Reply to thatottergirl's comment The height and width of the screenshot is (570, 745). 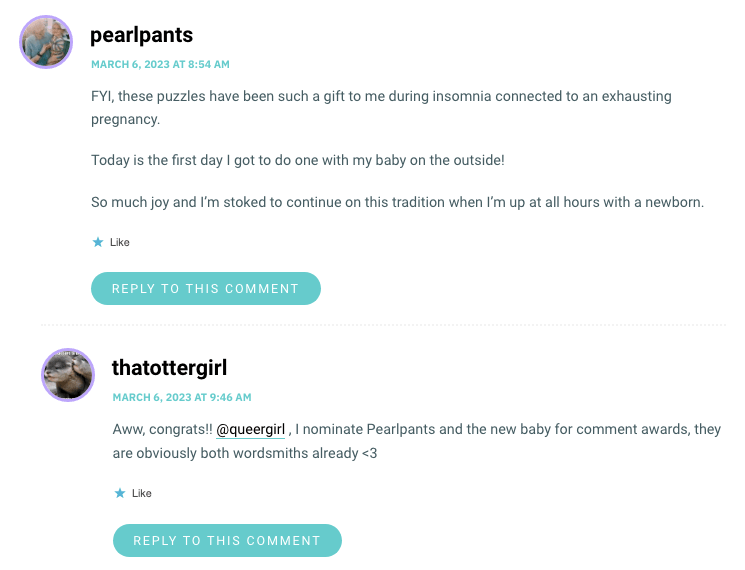point(227,541)
